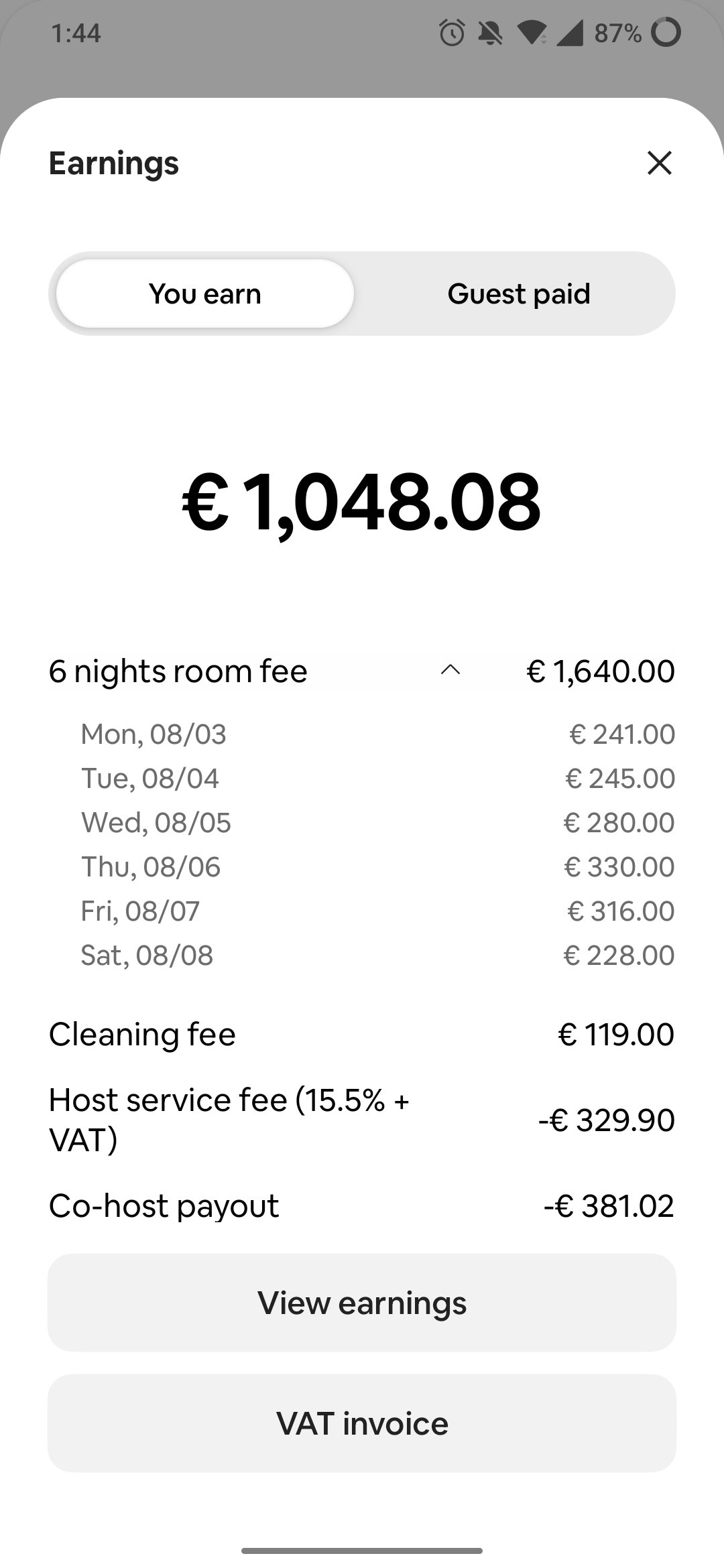Tap the 1:44 clock in status bar
724x1568 pixels.
point(76,33)
